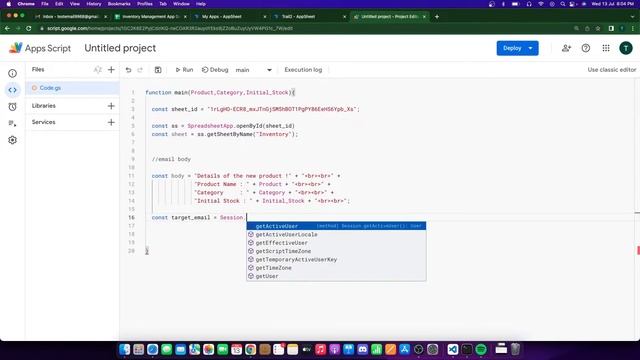Reload the page in Chrome
The image size is (640, 360).
pyautogui.click(x=29, y=29)
